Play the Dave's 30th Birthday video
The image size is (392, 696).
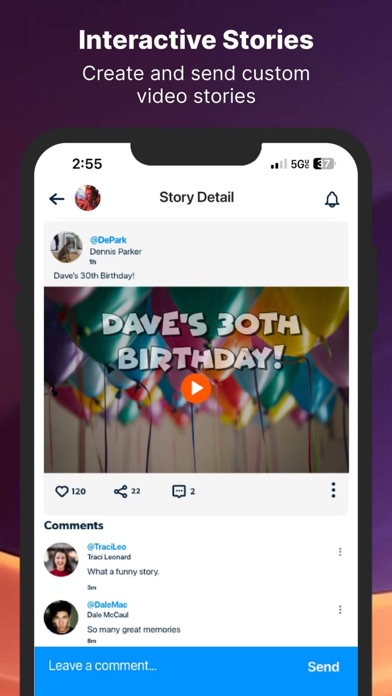[196, 388]
